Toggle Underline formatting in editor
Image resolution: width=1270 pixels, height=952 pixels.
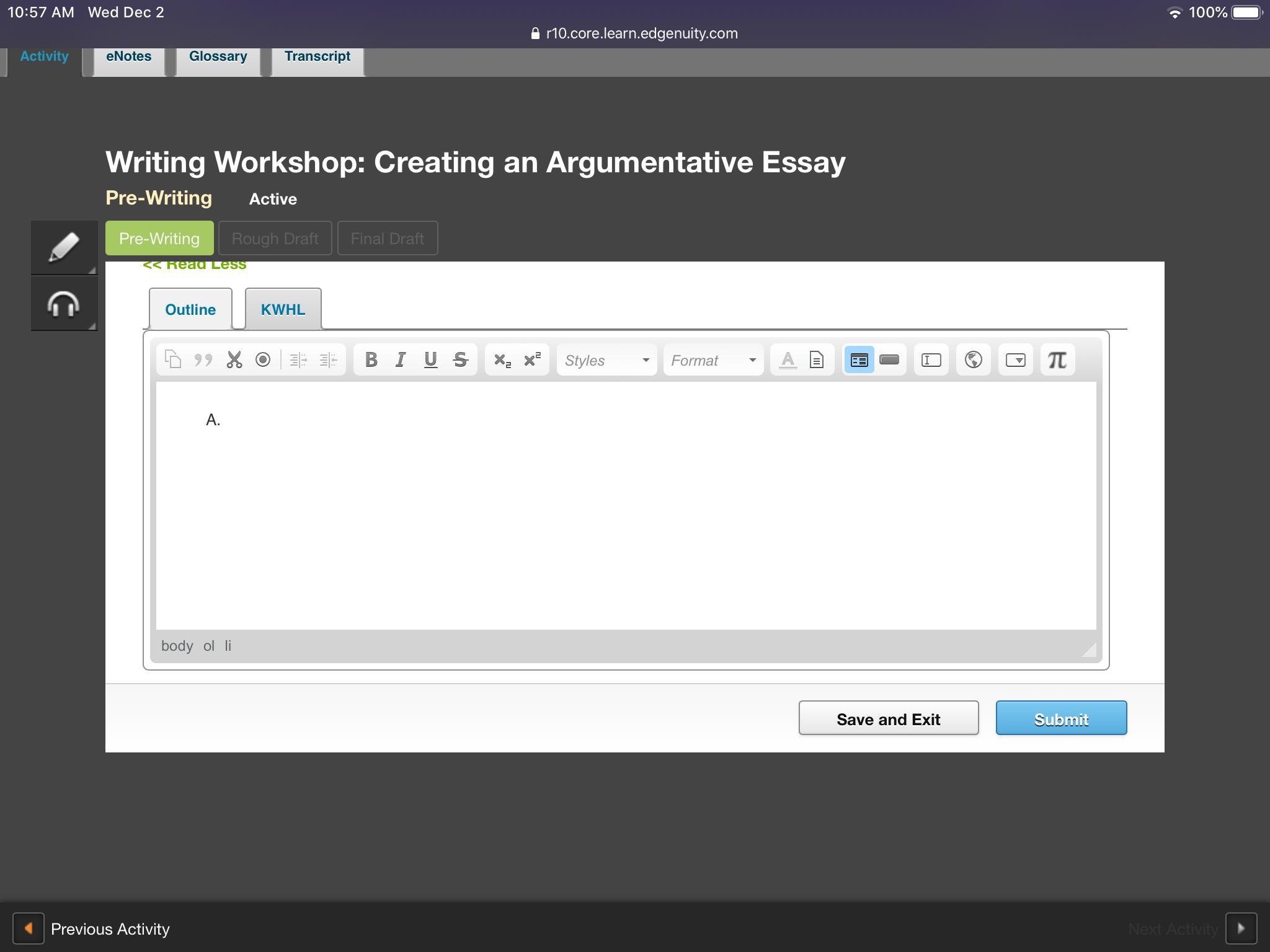pos(430,360)
